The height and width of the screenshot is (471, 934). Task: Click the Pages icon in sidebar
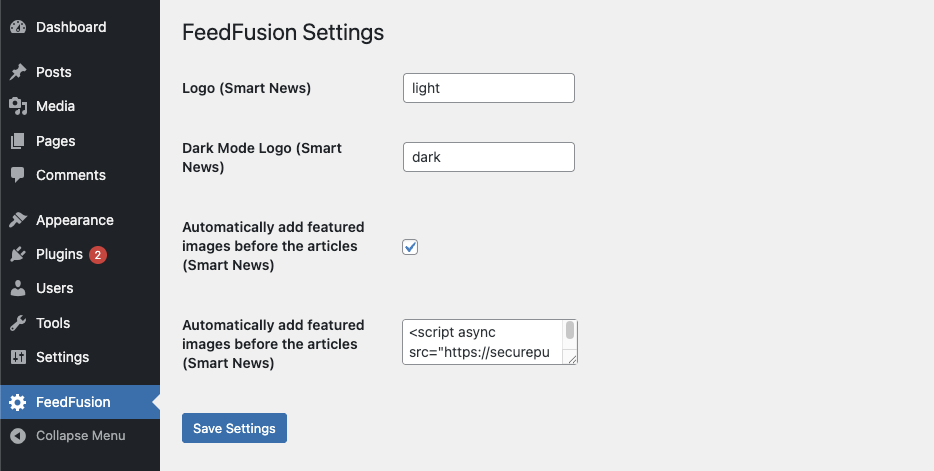[18, 141]
